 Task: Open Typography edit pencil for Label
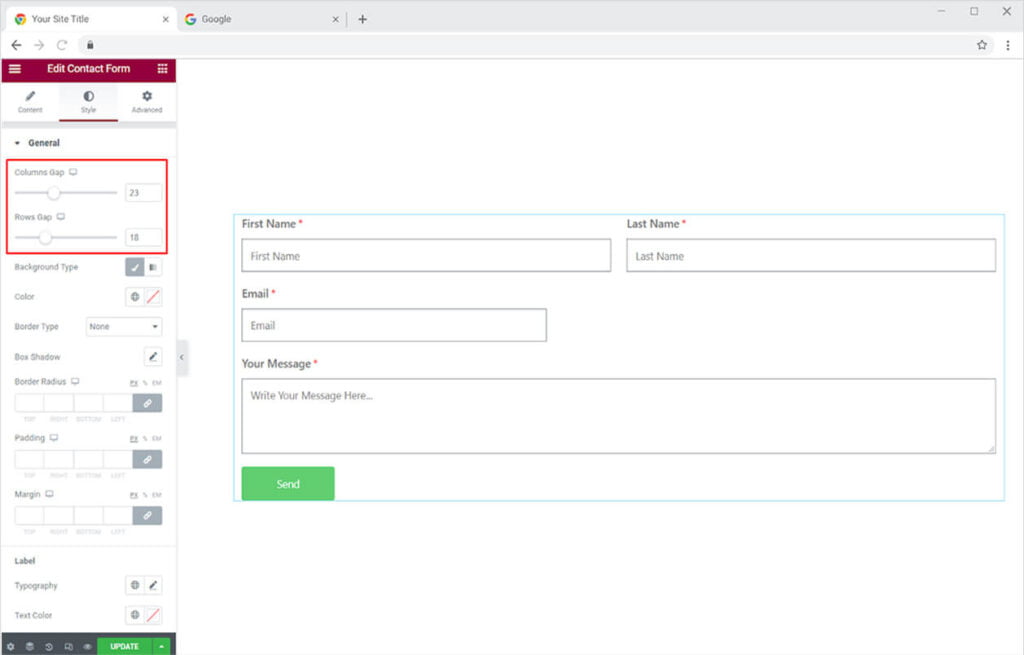click(x=153, y=586)
